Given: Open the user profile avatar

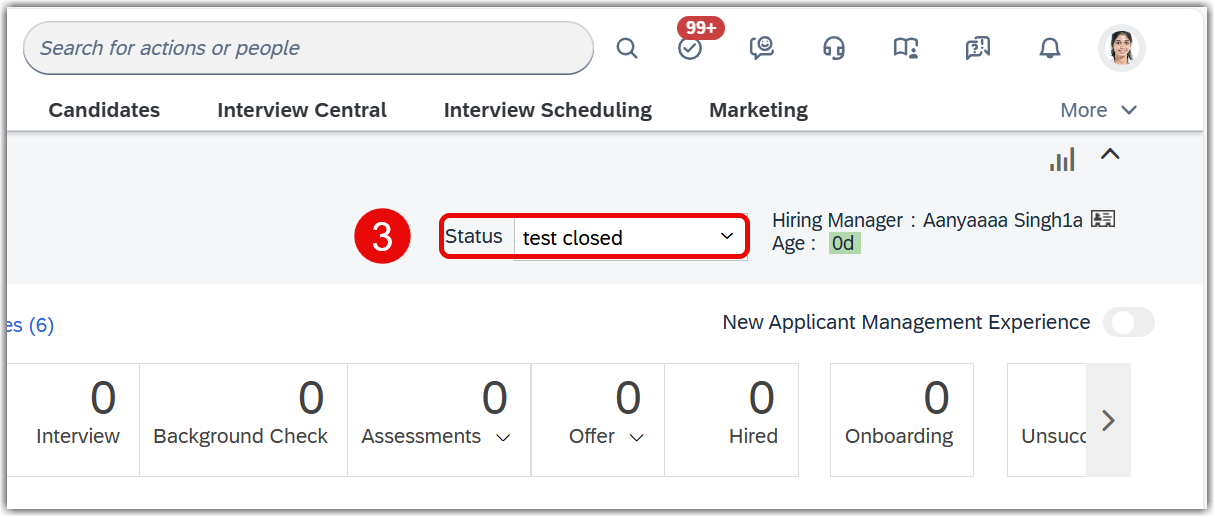Looking at the screenshot, I should [x=1122, y=48].
